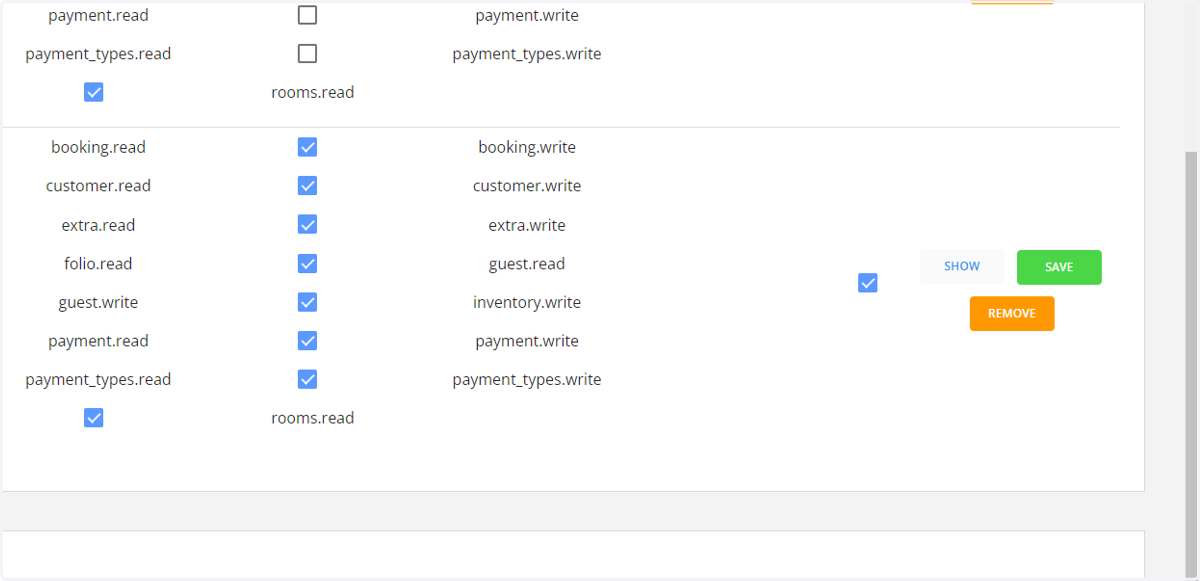
Task: Click the green SAVE button
Action: pos(1059,267)
